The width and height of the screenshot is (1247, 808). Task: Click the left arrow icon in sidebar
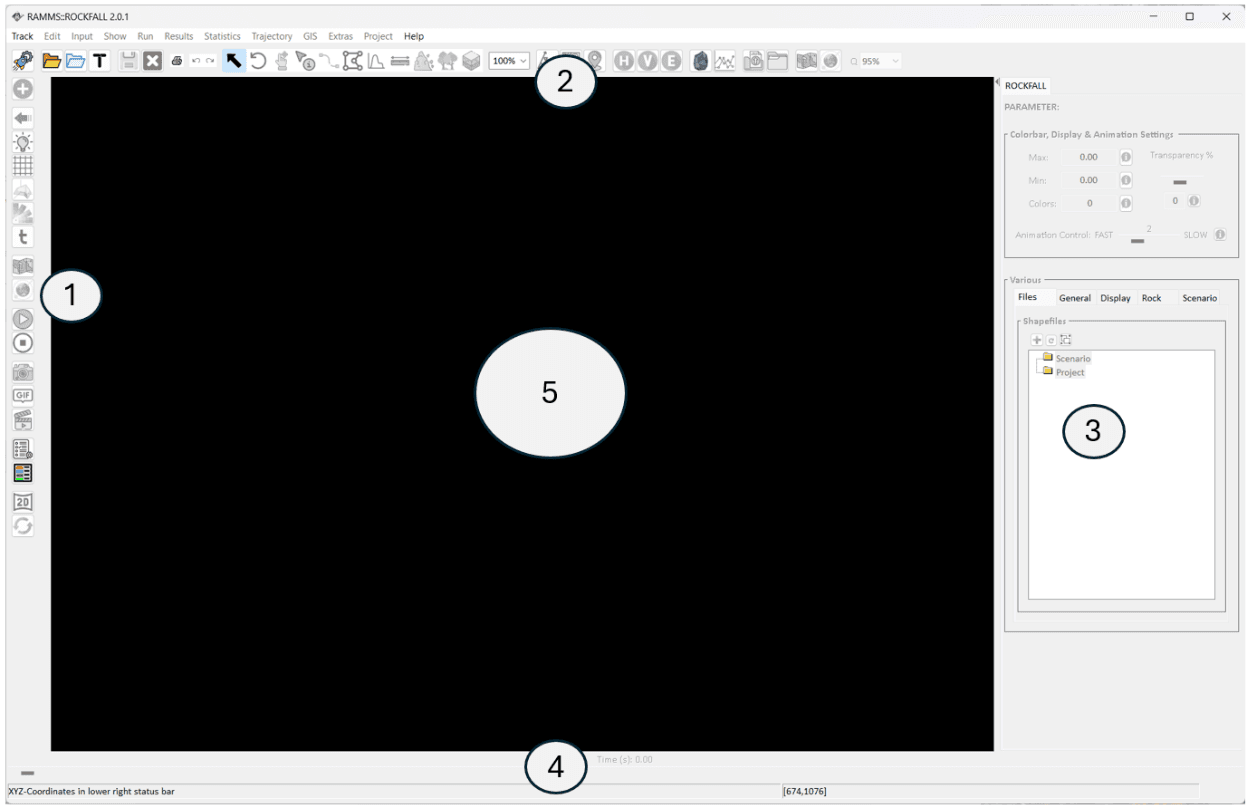click(22, 116)
